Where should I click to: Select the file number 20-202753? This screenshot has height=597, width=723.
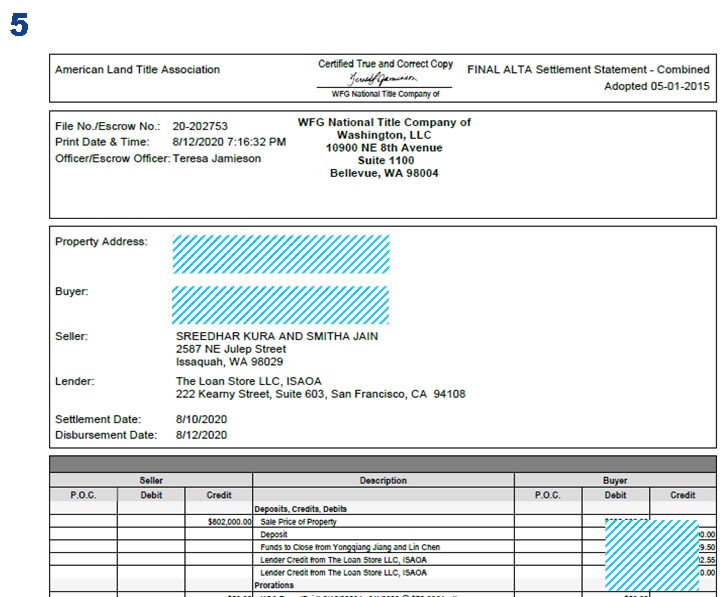[x=200, y=127]
